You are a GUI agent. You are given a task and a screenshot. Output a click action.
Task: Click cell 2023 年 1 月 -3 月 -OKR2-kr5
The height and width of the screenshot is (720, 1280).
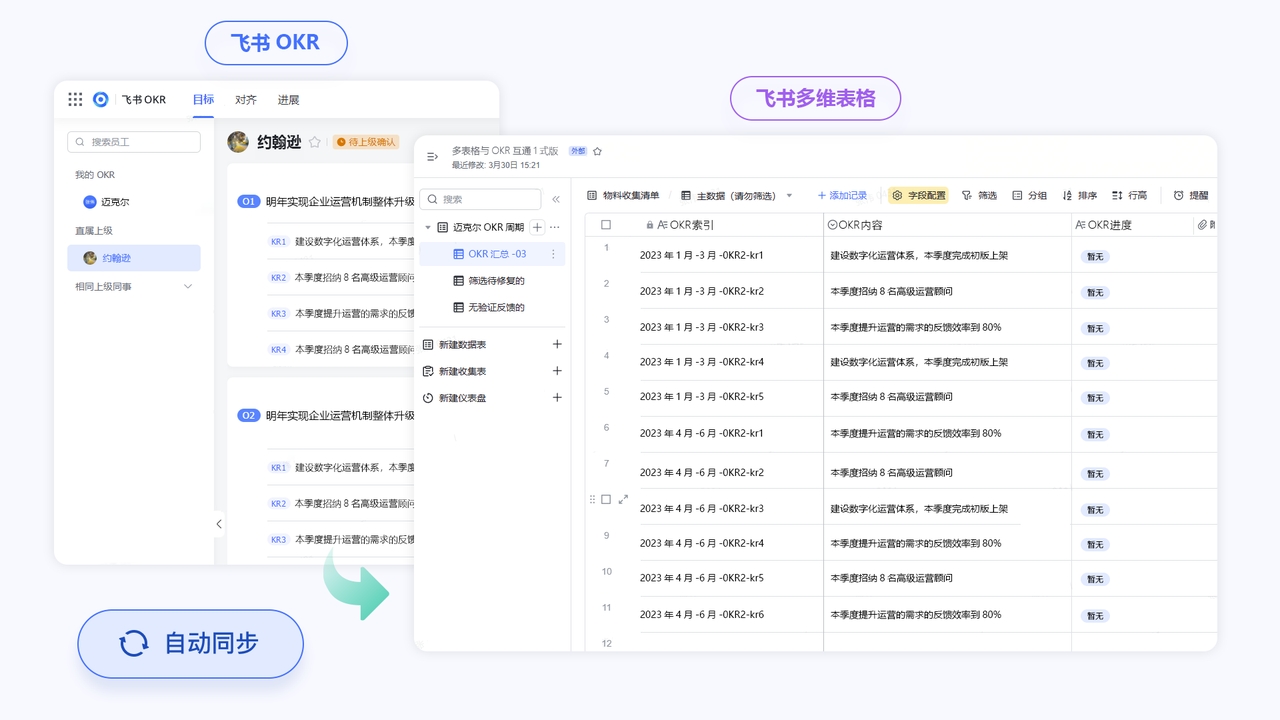pyautogui.click(x=702, y=397)
